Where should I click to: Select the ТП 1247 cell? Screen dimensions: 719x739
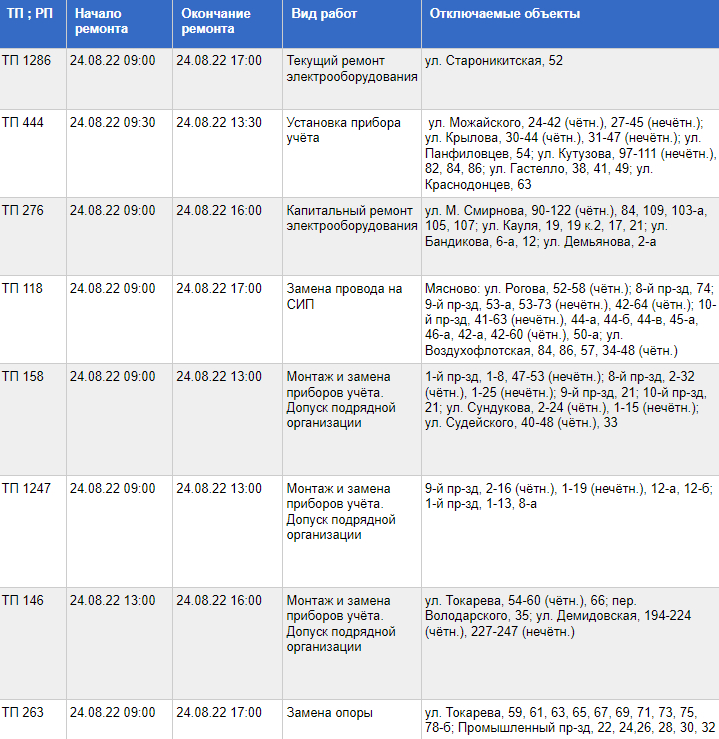coord(26,489)
